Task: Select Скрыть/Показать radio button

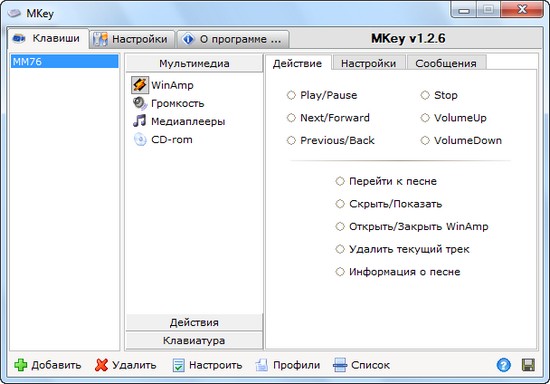Action: (x=340, y=204)
